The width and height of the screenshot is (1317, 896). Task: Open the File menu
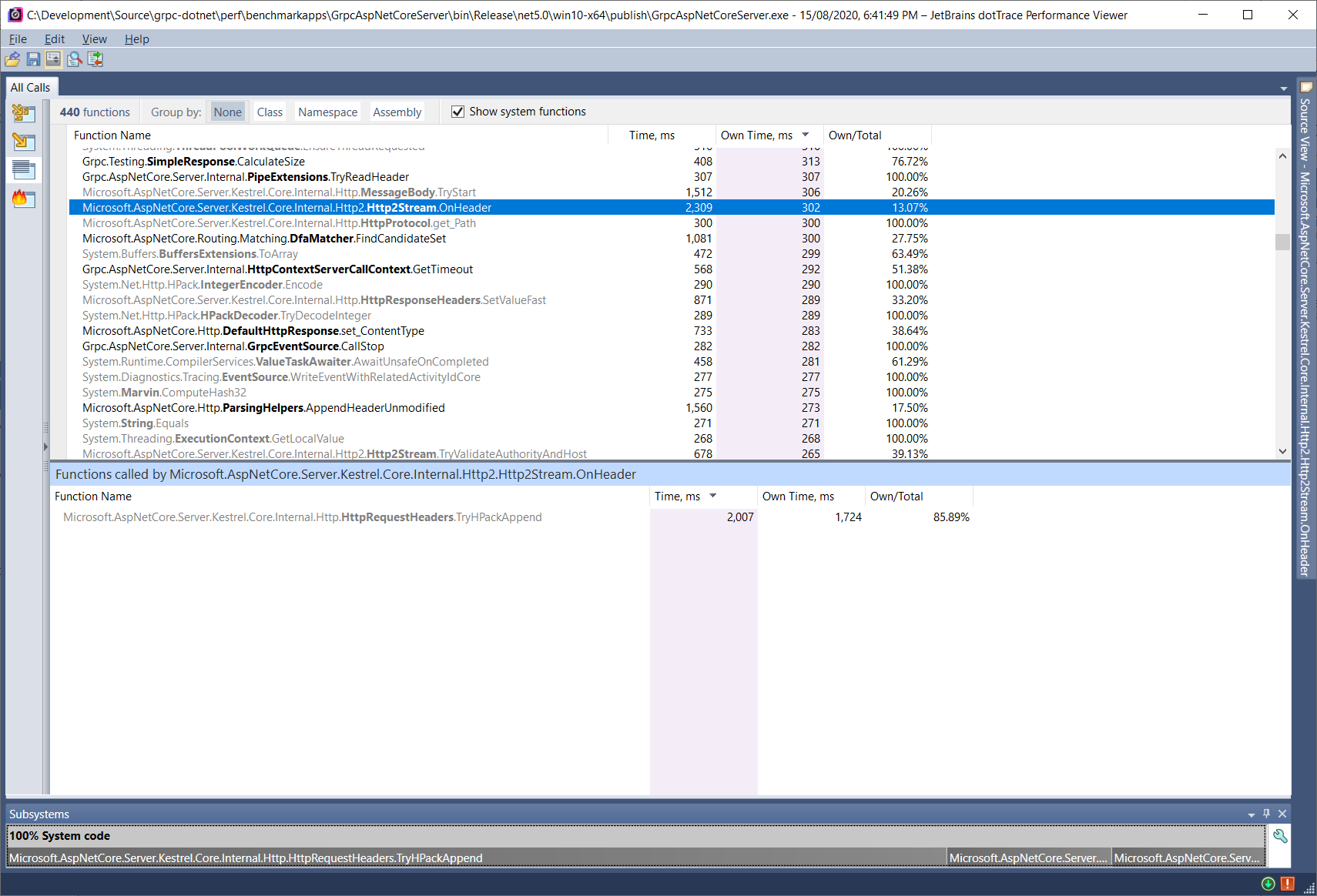coord(18,39)
